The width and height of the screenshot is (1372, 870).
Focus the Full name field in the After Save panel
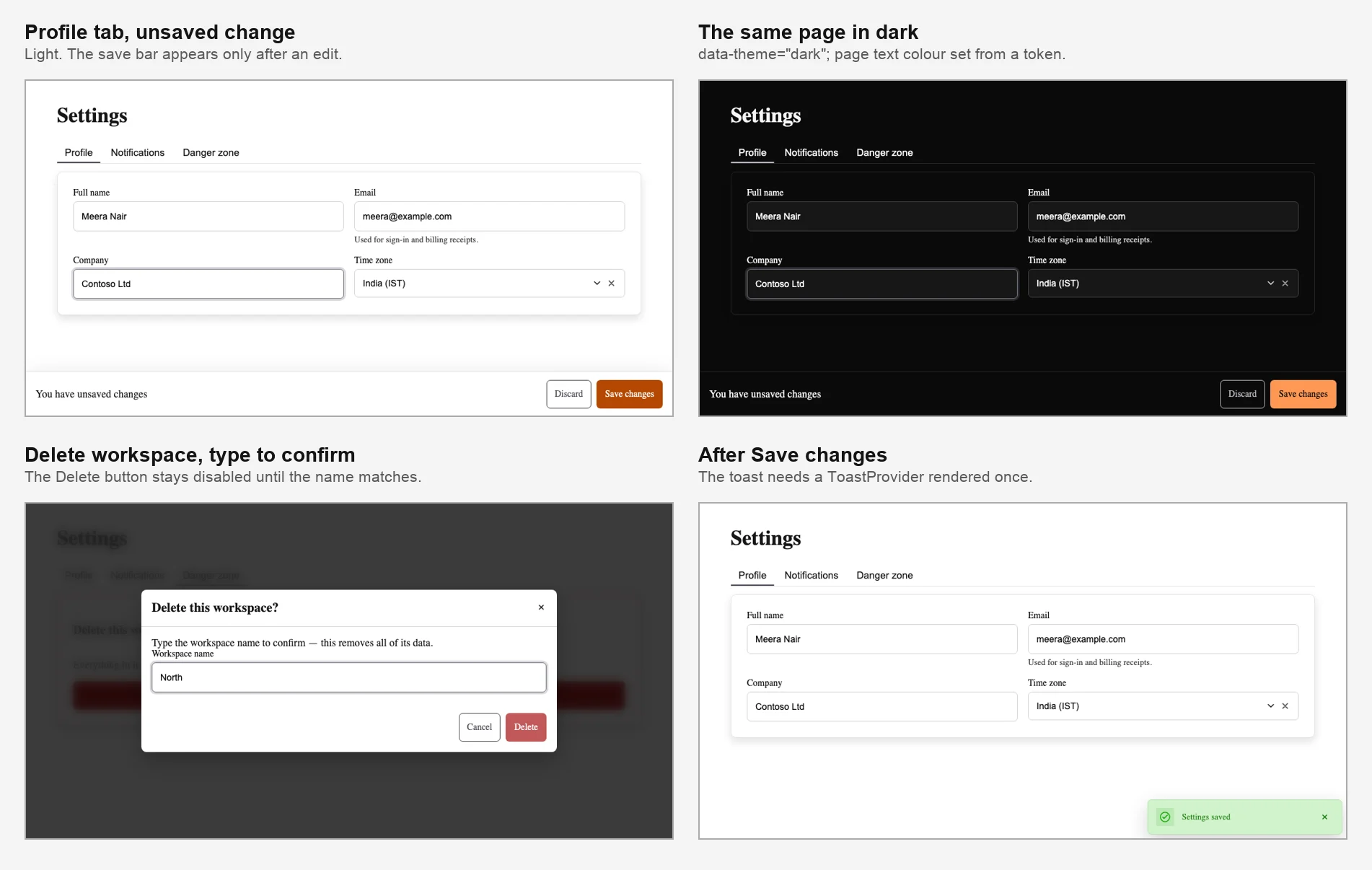(x=882, y=639)
